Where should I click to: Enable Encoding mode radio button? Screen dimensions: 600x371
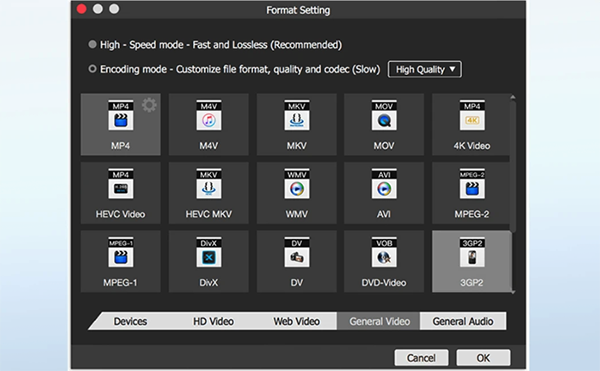(x=92, y=69)
